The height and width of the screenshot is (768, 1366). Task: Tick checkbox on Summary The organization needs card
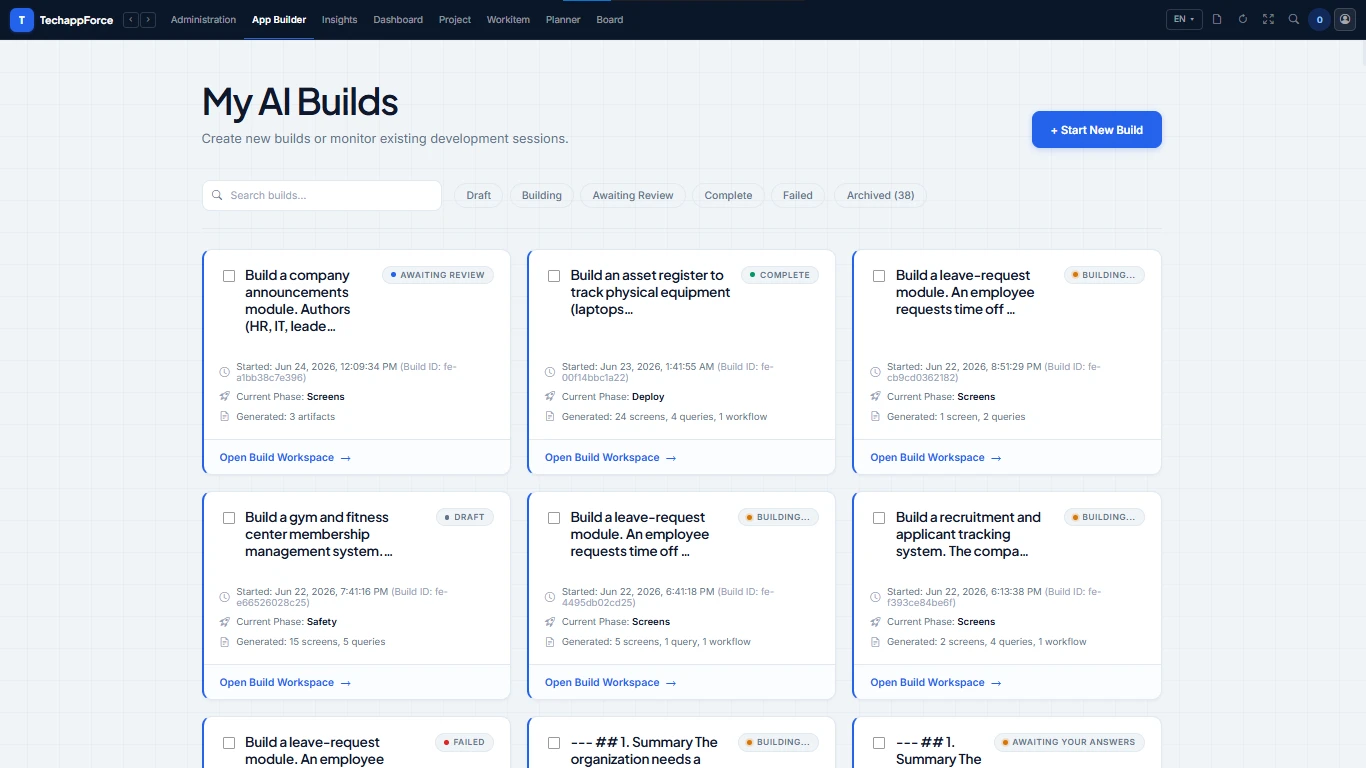[554, 743]
